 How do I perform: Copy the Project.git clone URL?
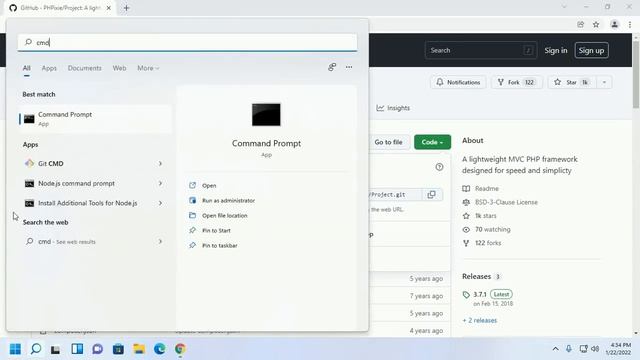pyautogui.click(x=431, y=194)
